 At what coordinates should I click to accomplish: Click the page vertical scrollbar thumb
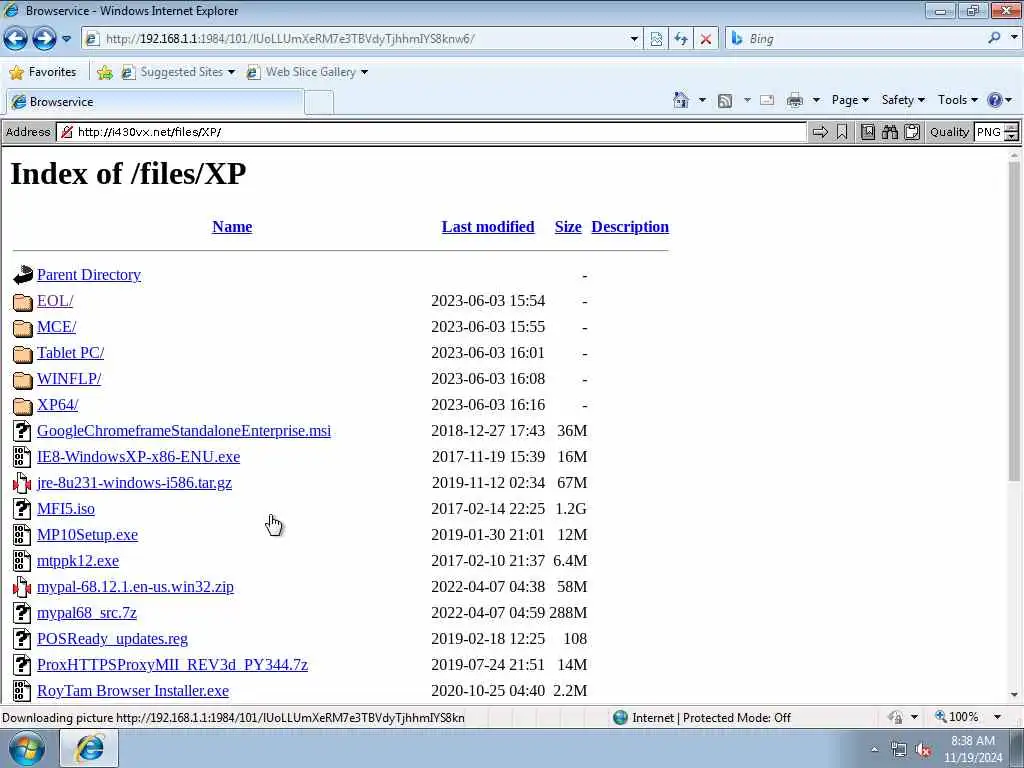coord(1014,321)
